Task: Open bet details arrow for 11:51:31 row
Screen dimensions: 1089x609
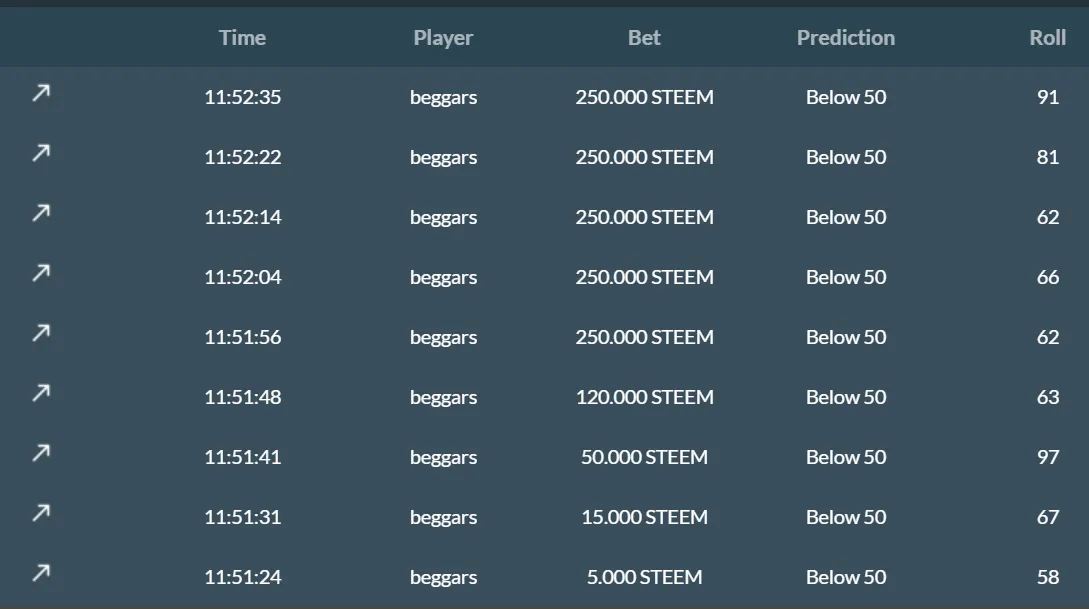Action: tap(41, 513)
